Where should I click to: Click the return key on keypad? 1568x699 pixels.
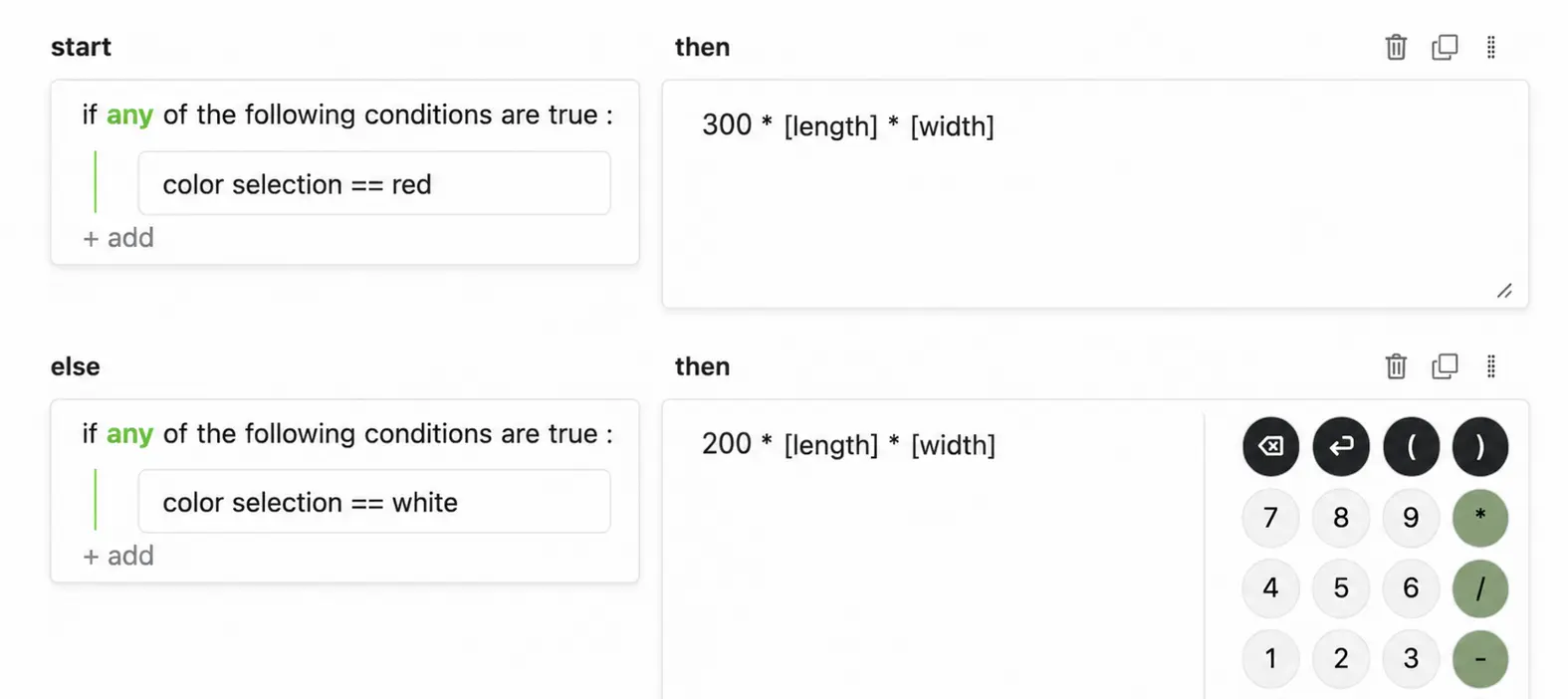coord(1341,446)
